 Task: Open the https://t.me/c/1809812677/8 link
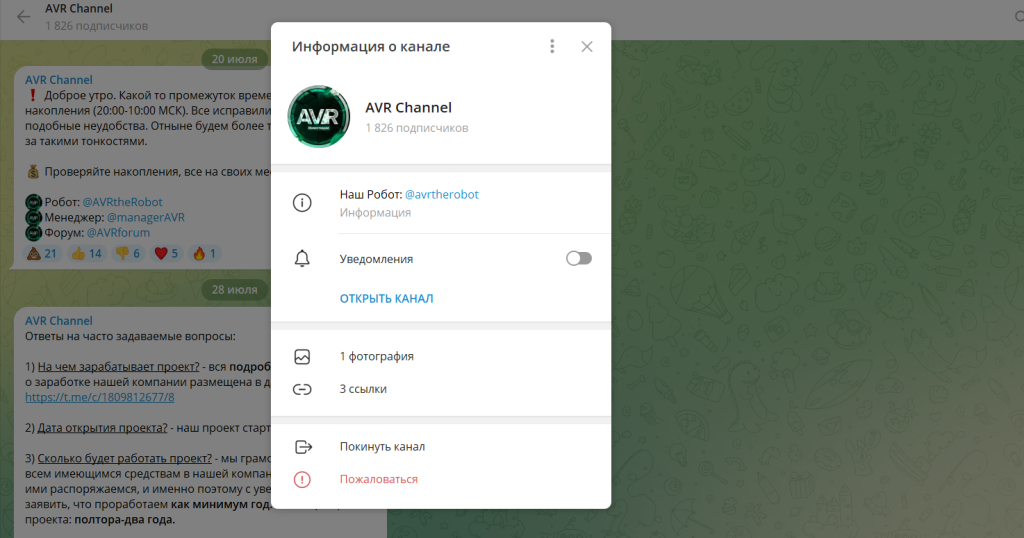coord(99,397)
